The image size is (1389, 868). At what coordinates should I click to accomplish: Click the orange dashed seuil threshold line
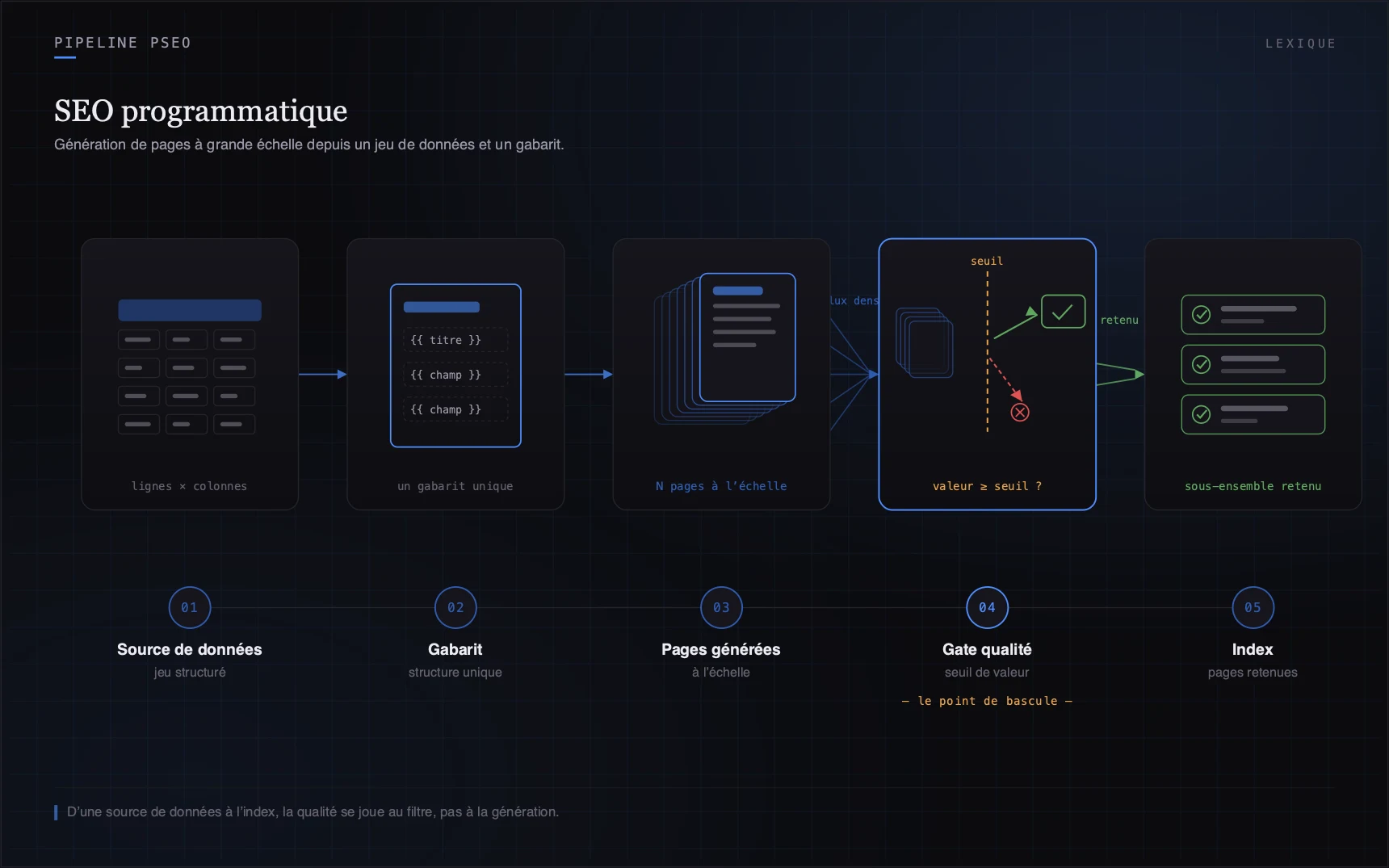(987, 352)
